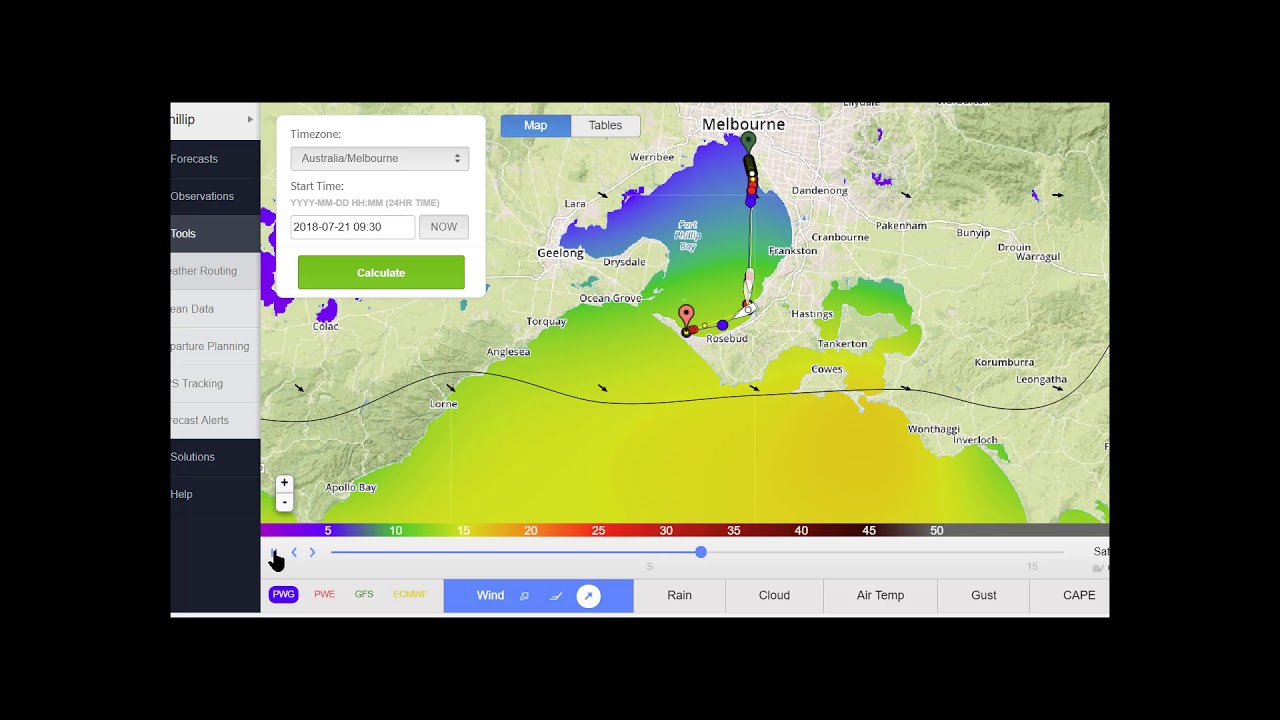1280x720 pixels.
Task: Click the red destination pin near Rosebud
Action: pos(686,318)
